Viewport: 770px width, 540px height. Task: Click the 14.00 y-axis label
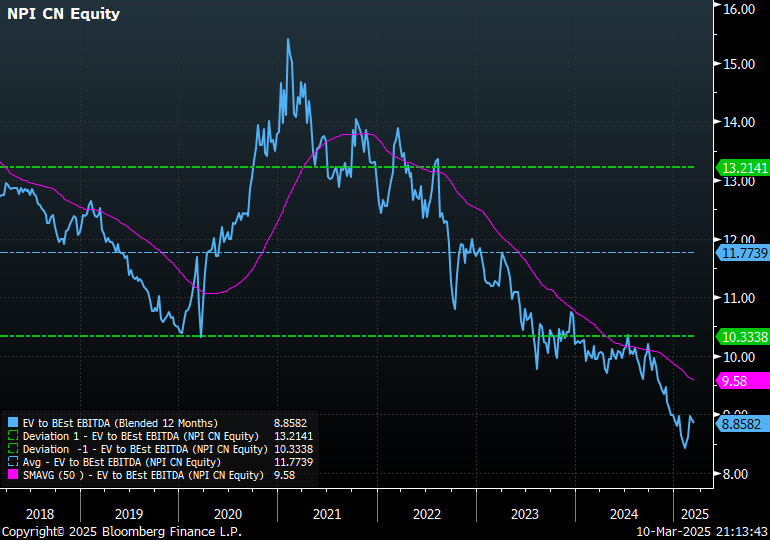(x=739, y=122)
